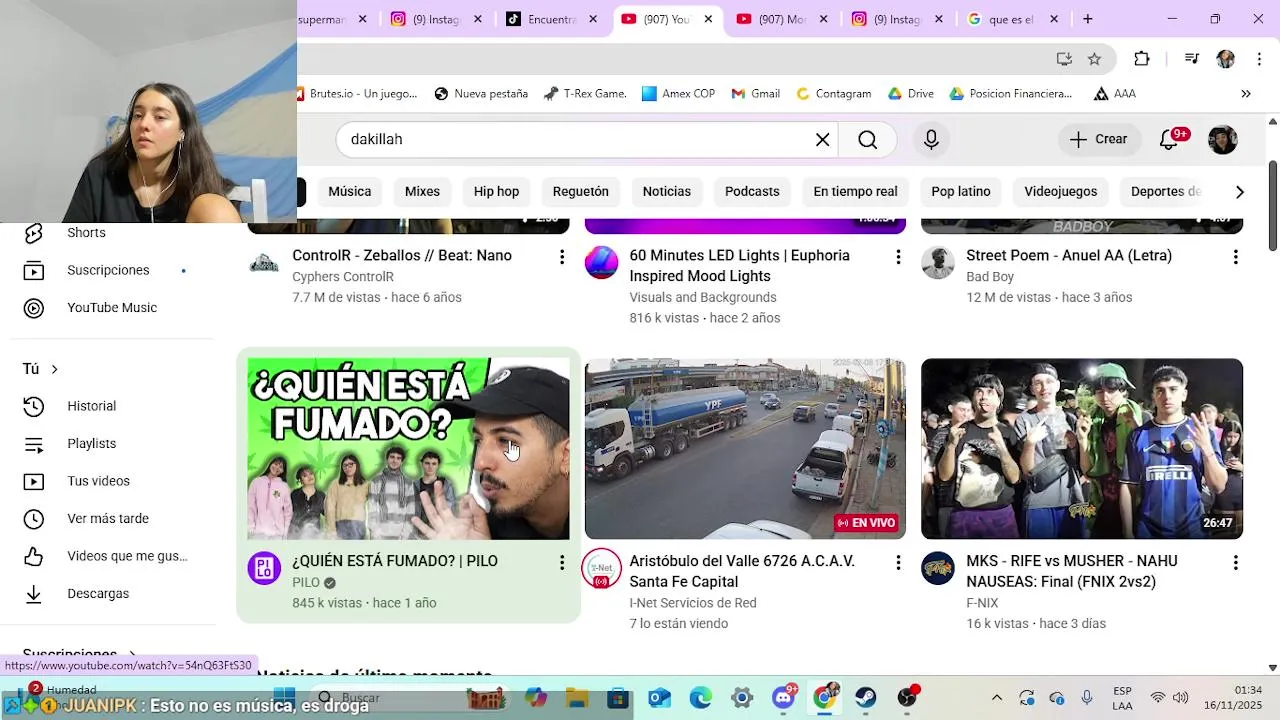Open options for 60 Minutes LED Lights video
Image resolution: width=1280 pixels, height=720 pixels.
[898, 257]
